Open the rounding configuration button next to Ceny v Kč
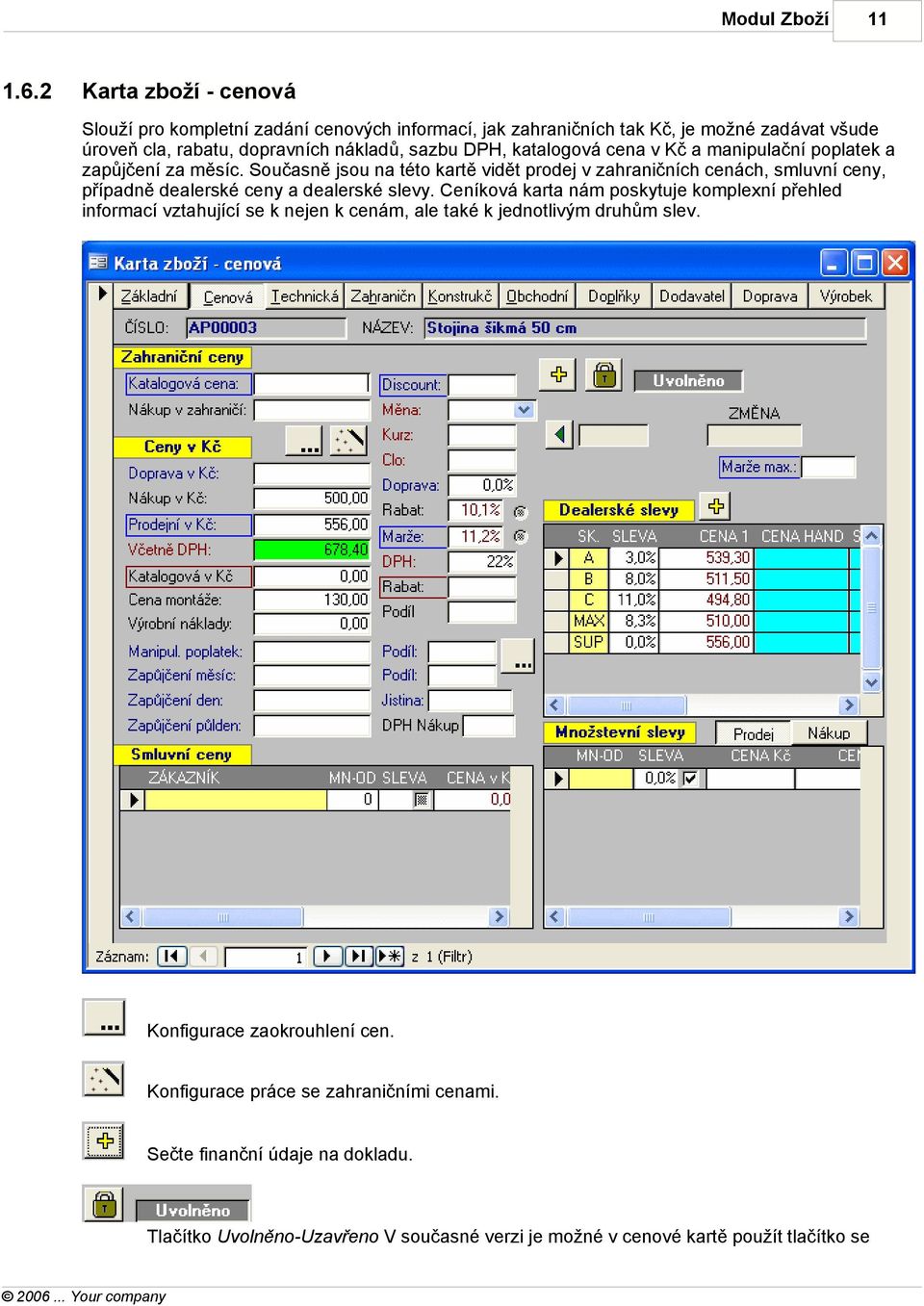 point(304,441)
